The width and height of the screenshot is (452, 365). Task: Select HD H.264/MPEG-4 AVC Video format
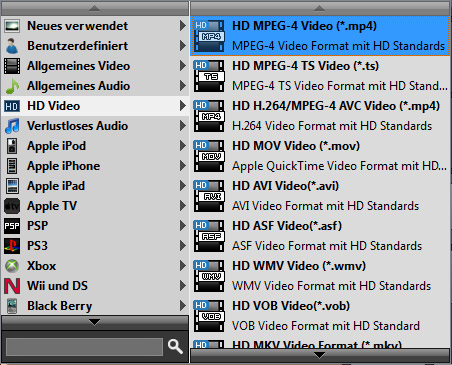[320, 116]
